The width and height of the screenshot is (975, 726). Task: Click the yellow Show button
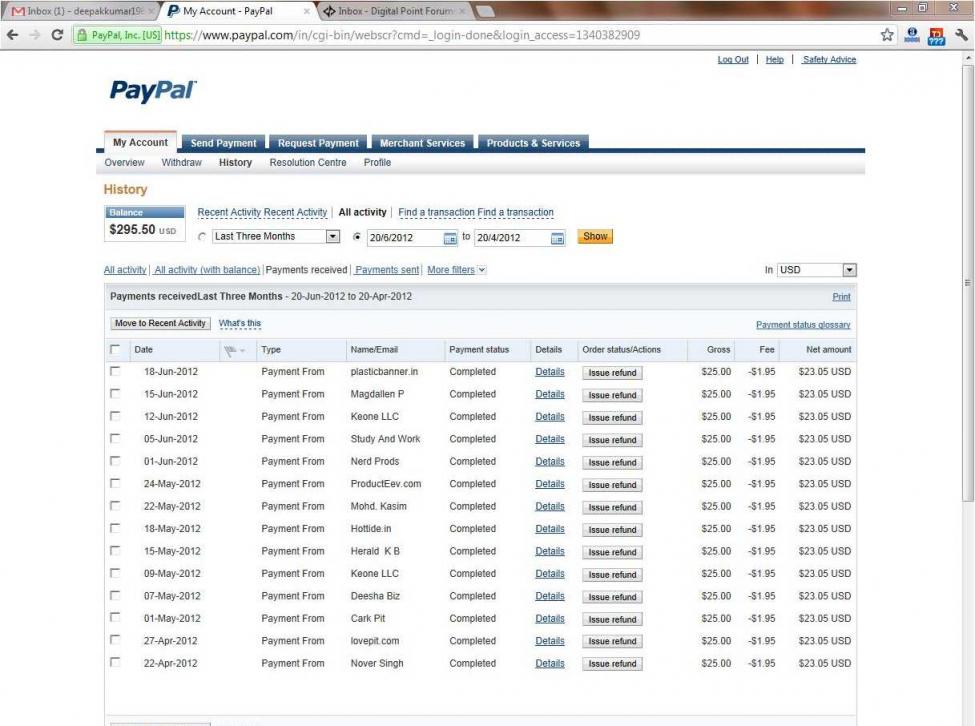[x=595, y=236]
